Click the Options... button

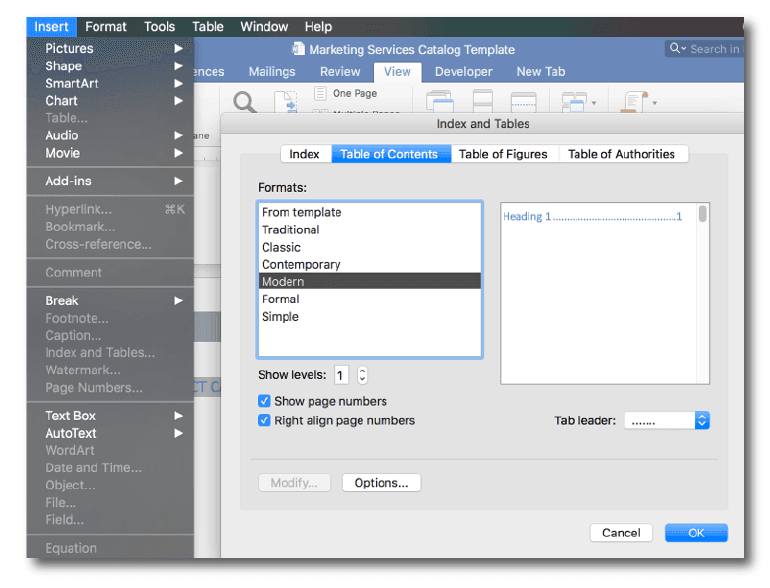pyautogui.click(x=382, y=483)
